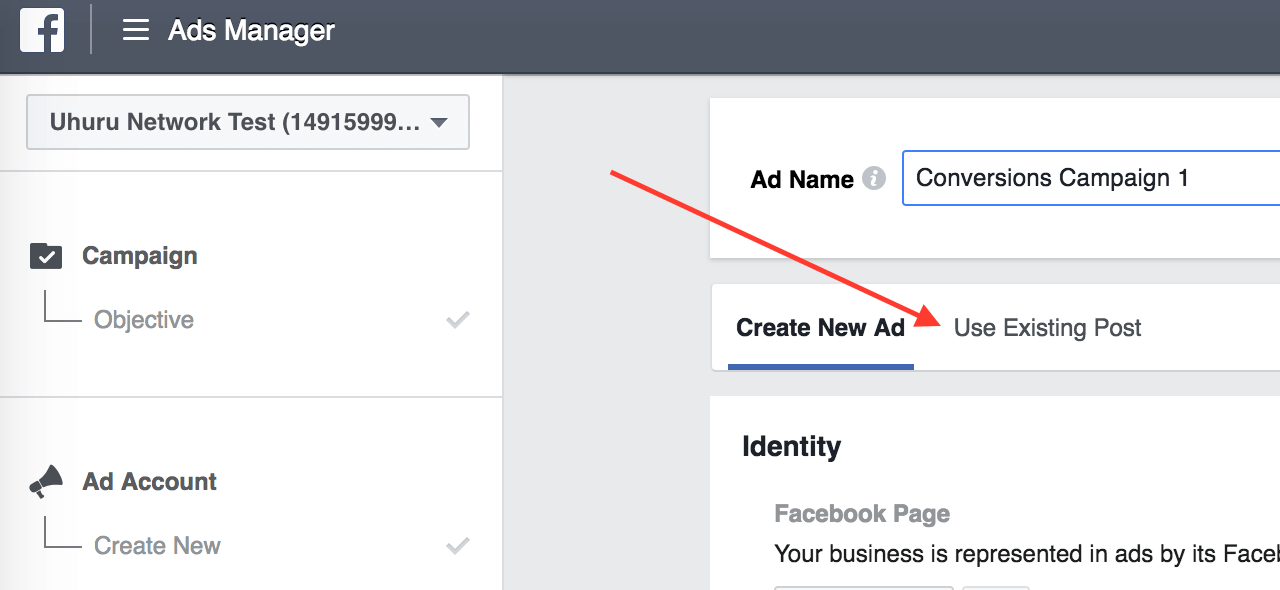This screenshot has width=1280, height=590.
Task: Click the Facebook Page label
Action: click(x=862, y=514)
